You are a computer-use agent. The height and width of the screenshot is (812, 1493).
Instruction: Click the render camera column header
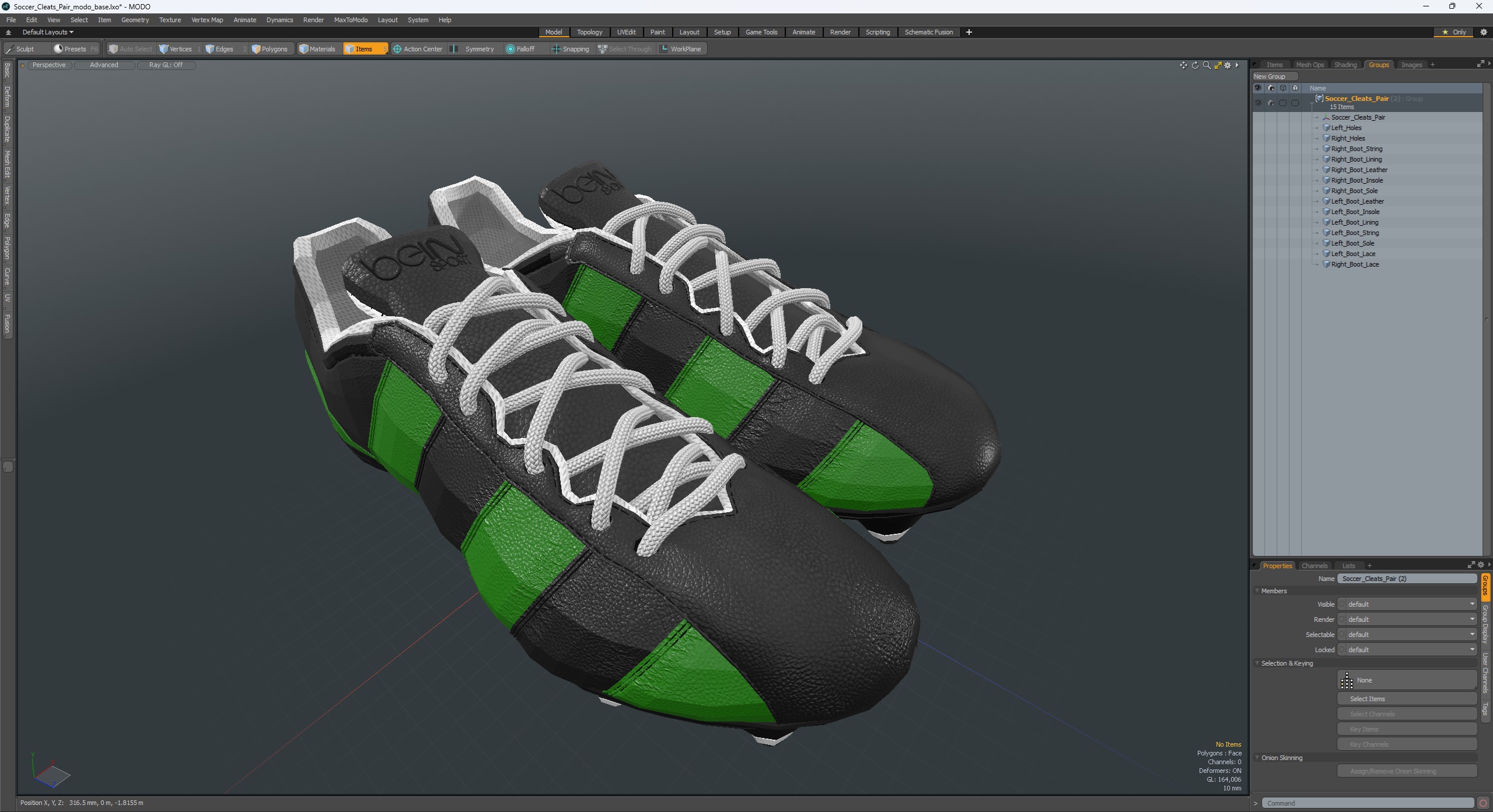coord(1271,88)
